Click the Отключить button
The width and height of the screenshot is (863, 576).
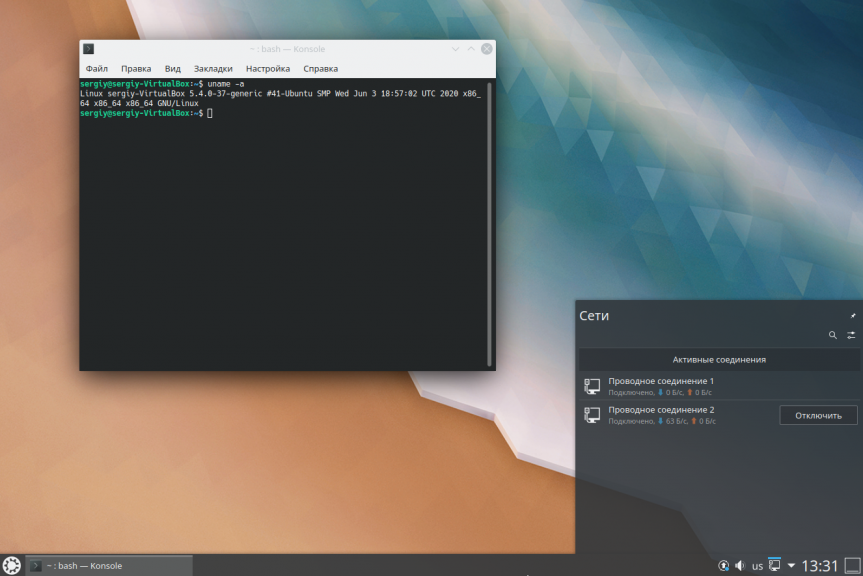[x=818, y=415]
